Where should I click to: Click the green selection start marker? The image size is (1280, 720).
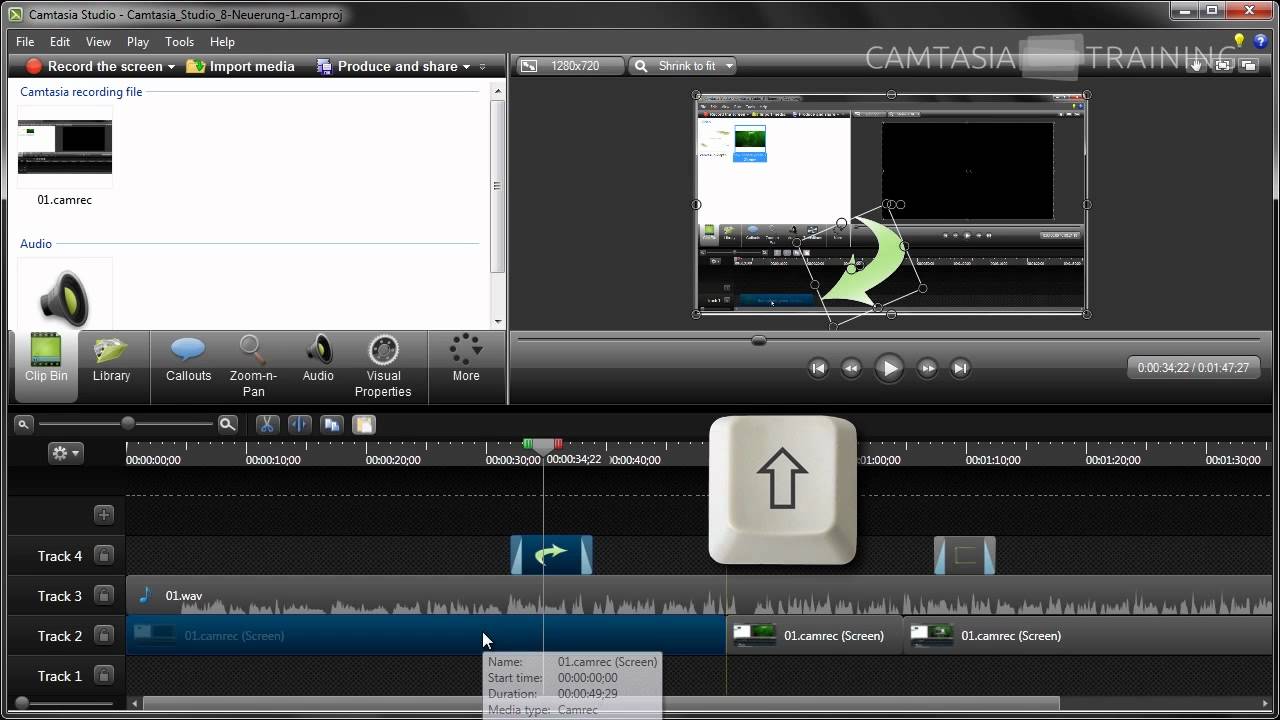coord(528,444)
